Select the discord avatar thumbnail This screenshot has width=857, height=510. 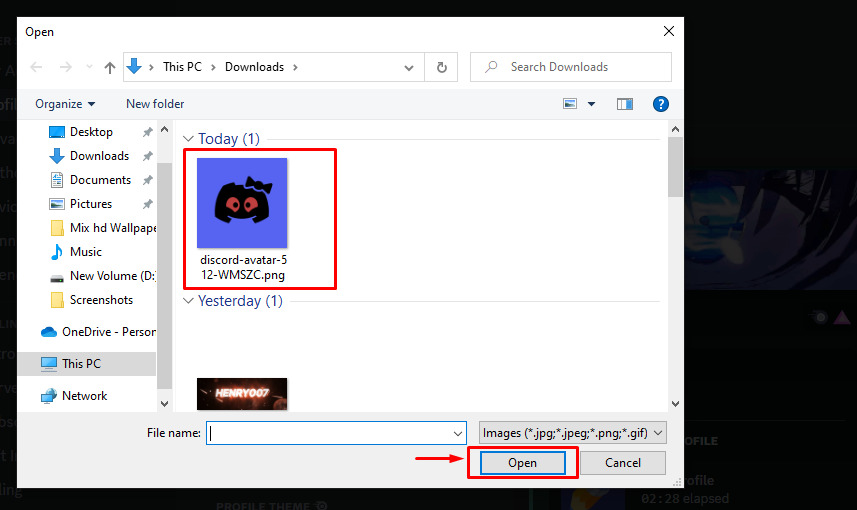(242, 203)
